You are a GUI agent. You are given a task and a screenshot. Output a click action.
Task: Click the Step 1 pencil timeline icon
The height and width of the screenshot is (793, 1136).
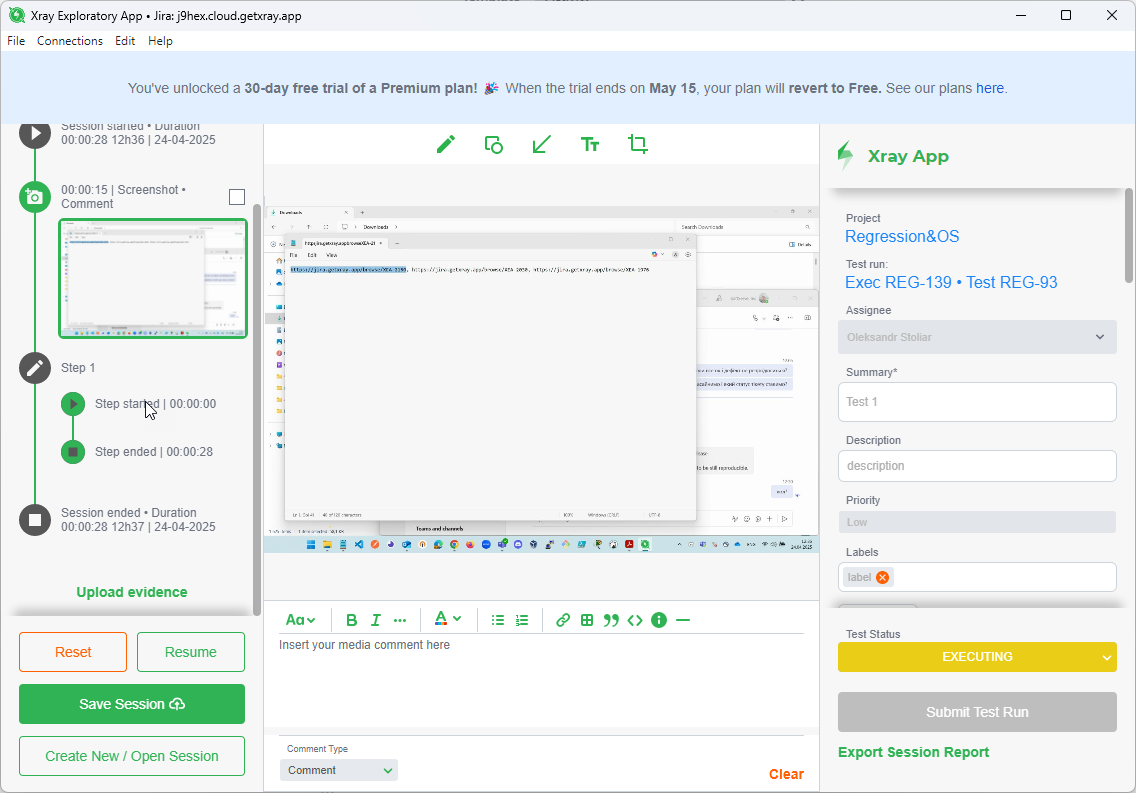[35, 368]
